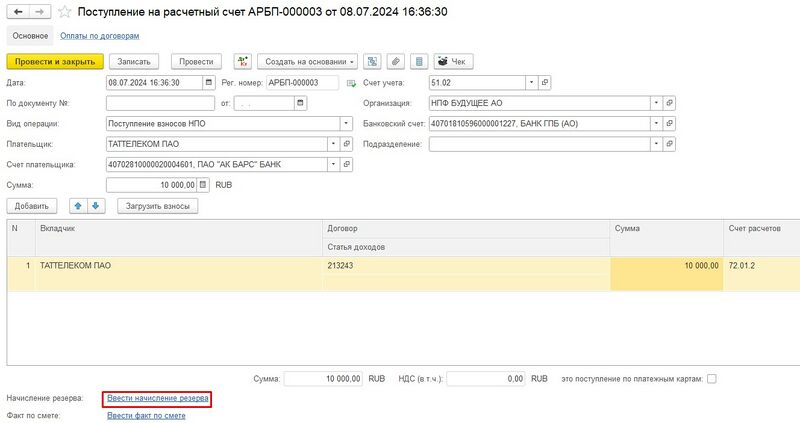Screen dimensions: 800x423
Task: Click the Загрузить взносы button
Action: [158, 206]
